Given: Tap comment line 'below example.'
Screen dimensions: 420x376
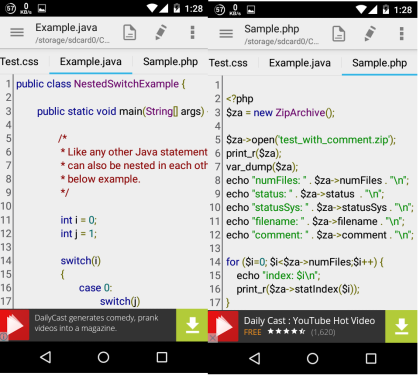Looking at the screenshot, I should [100, 179].
